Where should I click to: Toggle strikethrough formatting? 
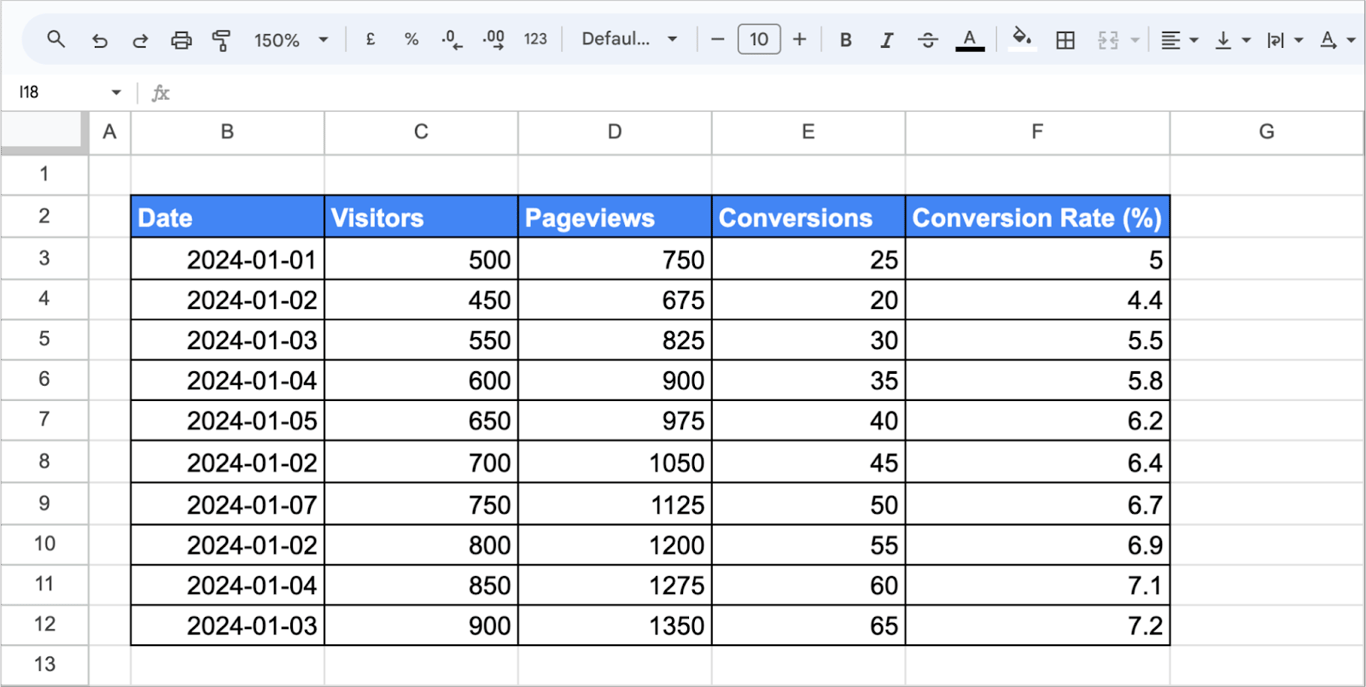pos(928,40)
